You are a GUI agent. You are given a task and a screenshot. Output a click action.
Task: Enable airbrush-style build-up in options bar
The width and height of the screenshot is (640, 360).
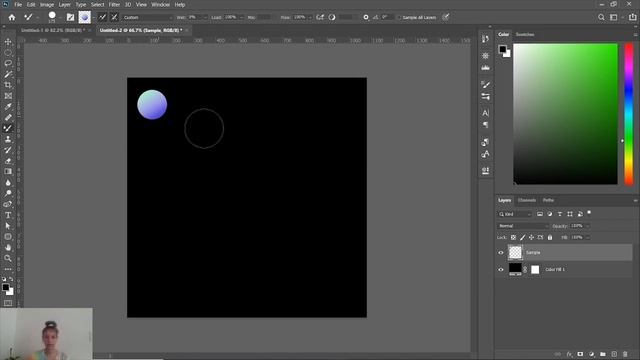point(320,17)
